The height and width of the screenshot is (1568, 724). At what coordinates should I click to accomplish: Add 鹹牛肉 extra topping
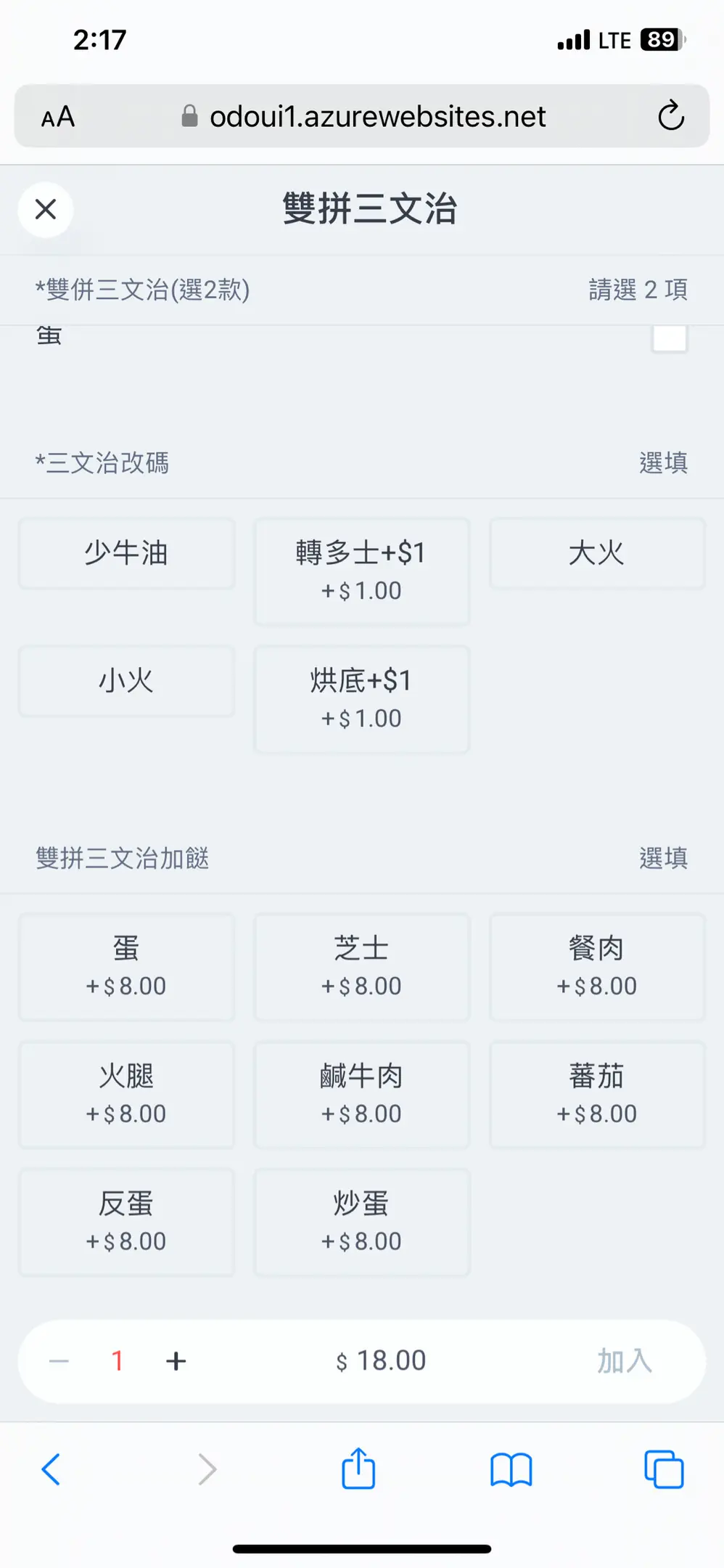coord(361,1094)
